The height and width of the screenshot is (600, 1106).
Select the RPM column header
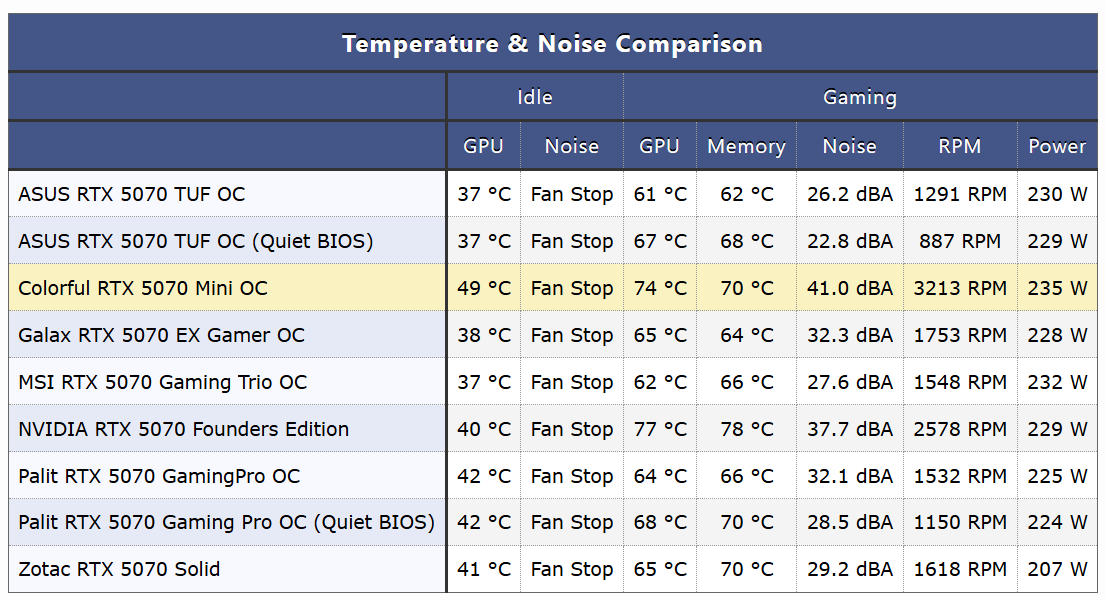point(959,146)
